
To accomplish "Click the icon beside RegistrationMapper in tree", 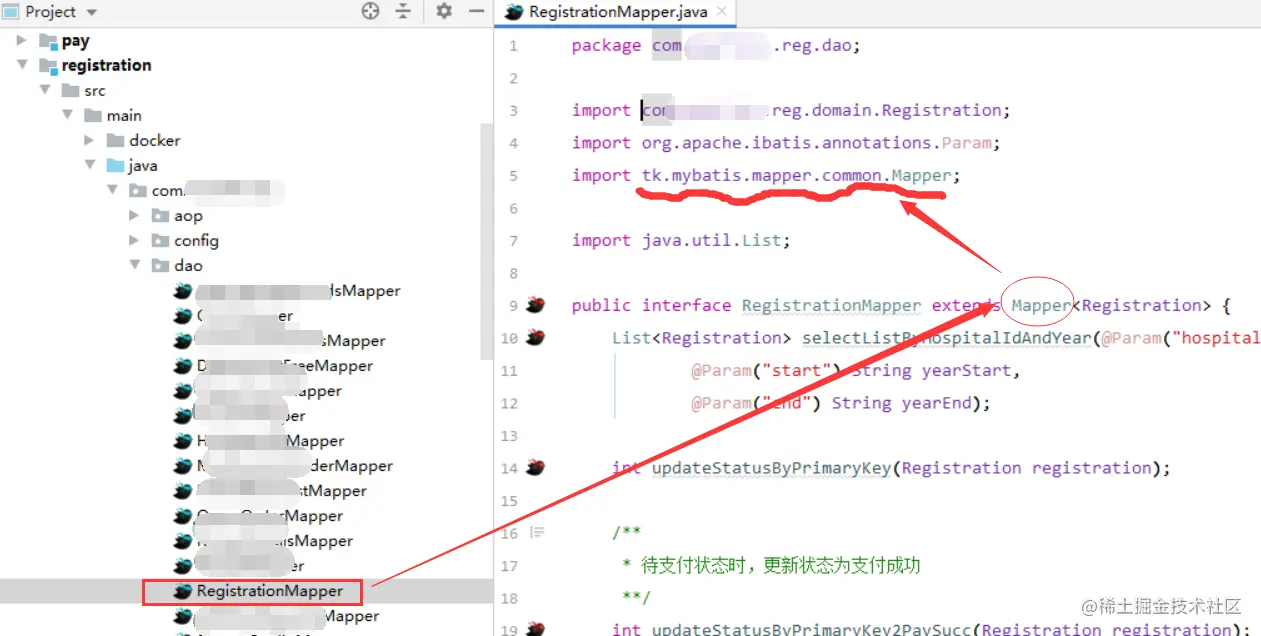I will pos(182,591).
